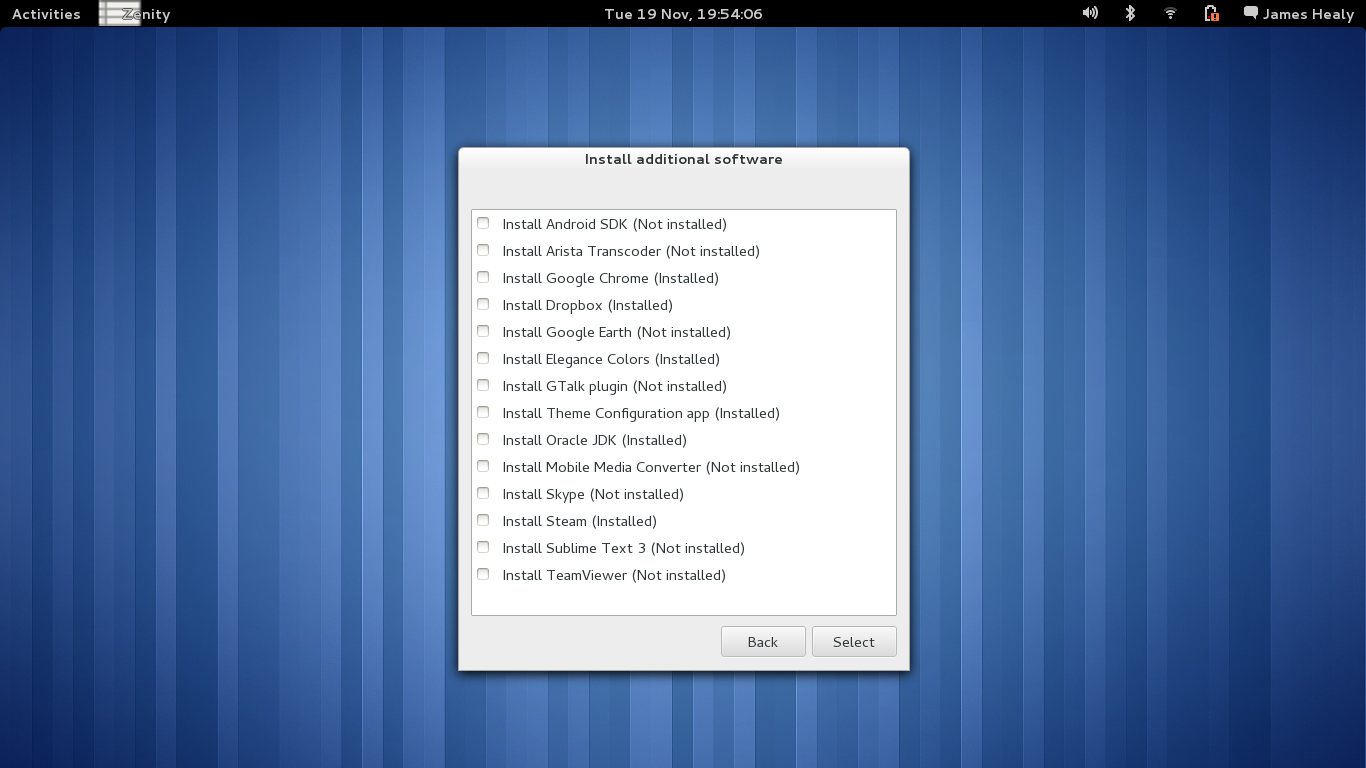
Task: Click the Zenity app icon in top bar
Action: click(x=119, y=13)
